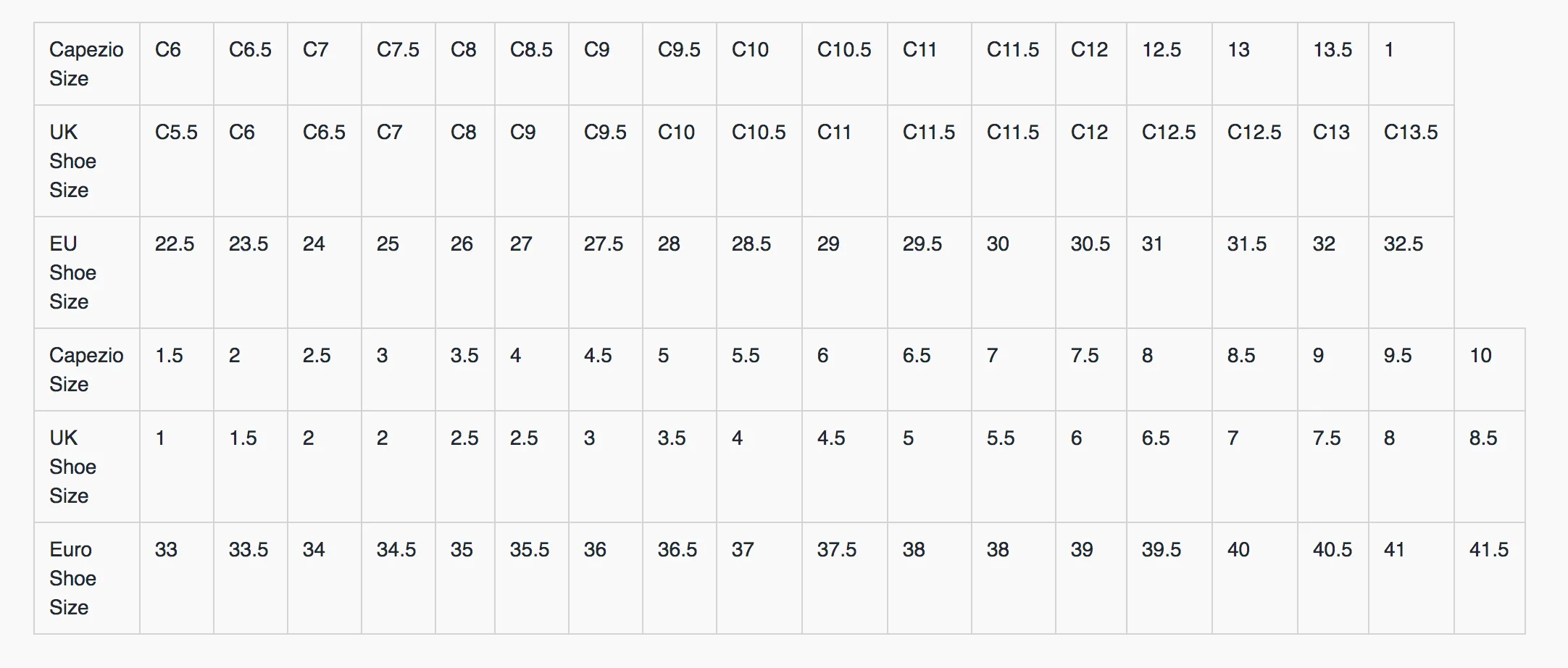Select UK shoe size C13.5 cell
Viewport: 1568px width, 668px height.
pyautogui.click(x=1411, y=161)
